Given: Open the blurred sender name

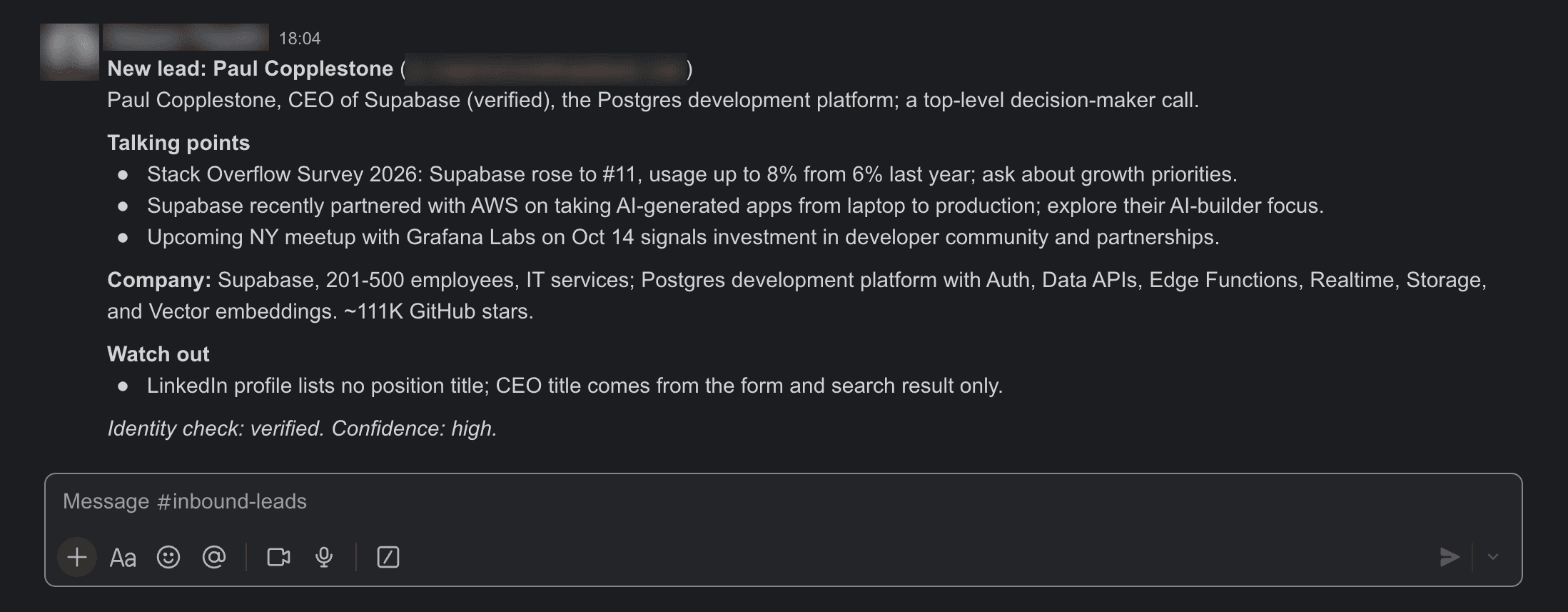Looking at the screenshot, I should click(186, 37).
